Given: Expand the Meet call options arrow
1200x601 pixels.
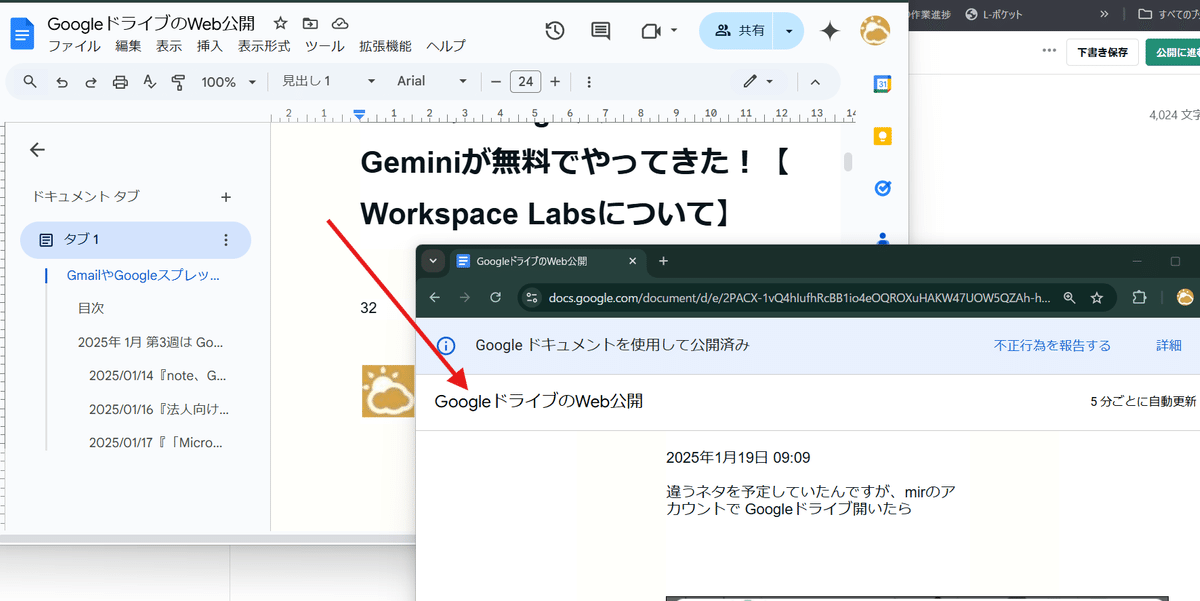Looking at the screenshot, I should pos(675,31).
